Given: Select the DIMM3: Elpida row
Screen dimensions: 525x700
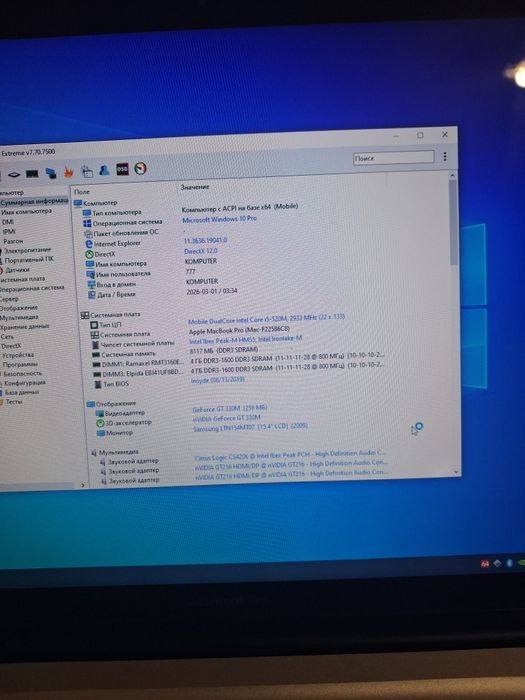Looking at the screenshot, I should click(x=138, y=374).
